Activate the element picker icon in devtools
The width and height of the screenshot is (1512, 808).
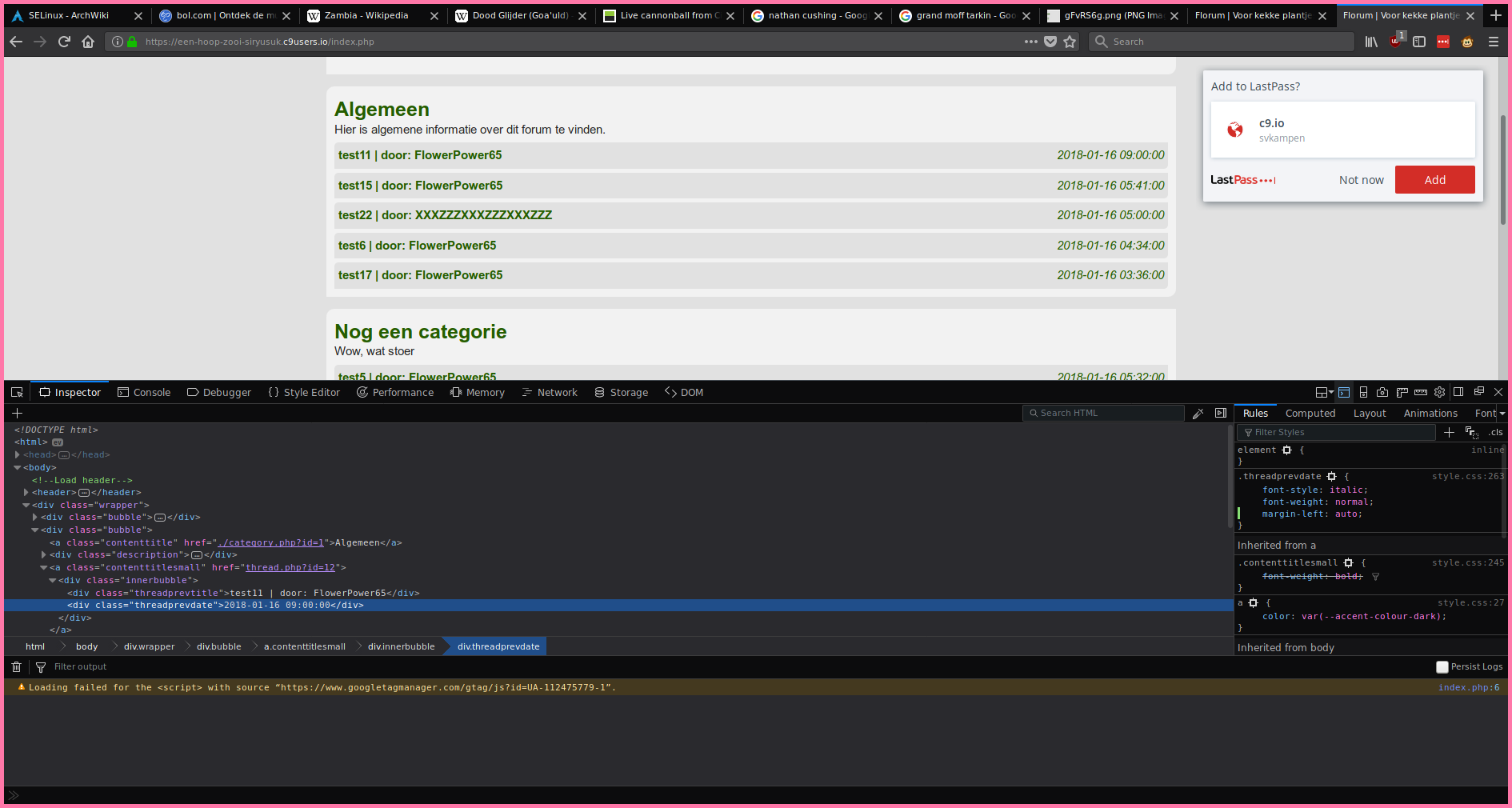tap(17, 392)
